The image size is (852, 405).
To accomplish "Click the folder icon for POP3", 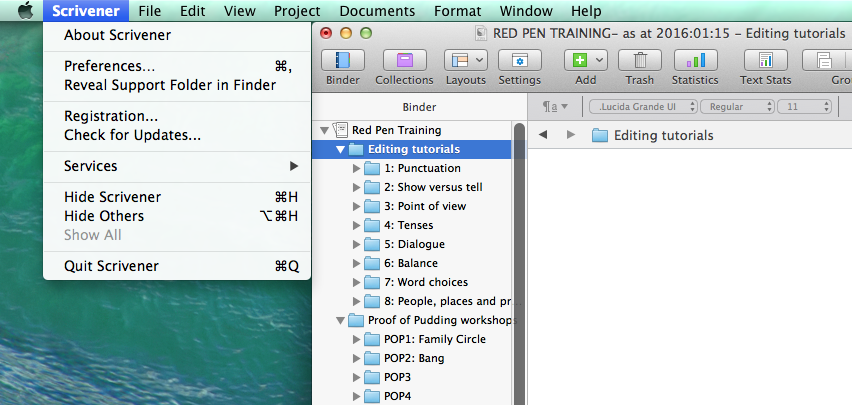I will pyautogui.click(x=372, y=377).
